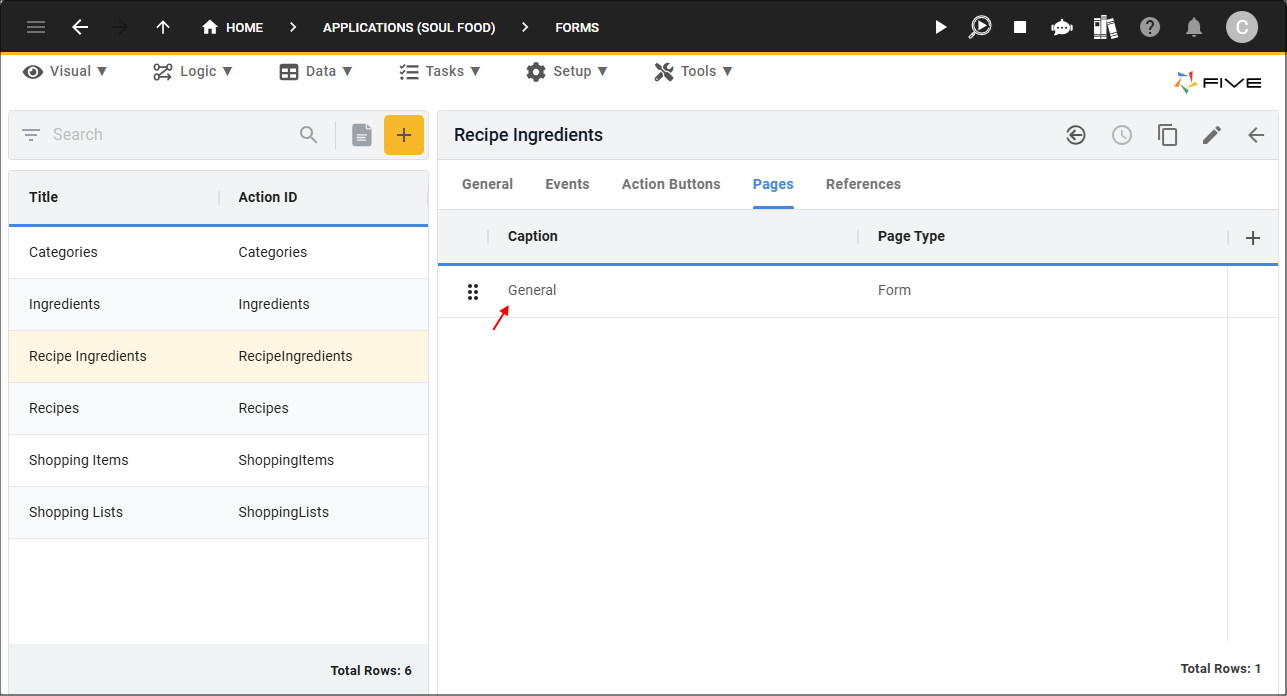Open the Setup dropdown menu
1287x696 pixels.
point(567,71)
